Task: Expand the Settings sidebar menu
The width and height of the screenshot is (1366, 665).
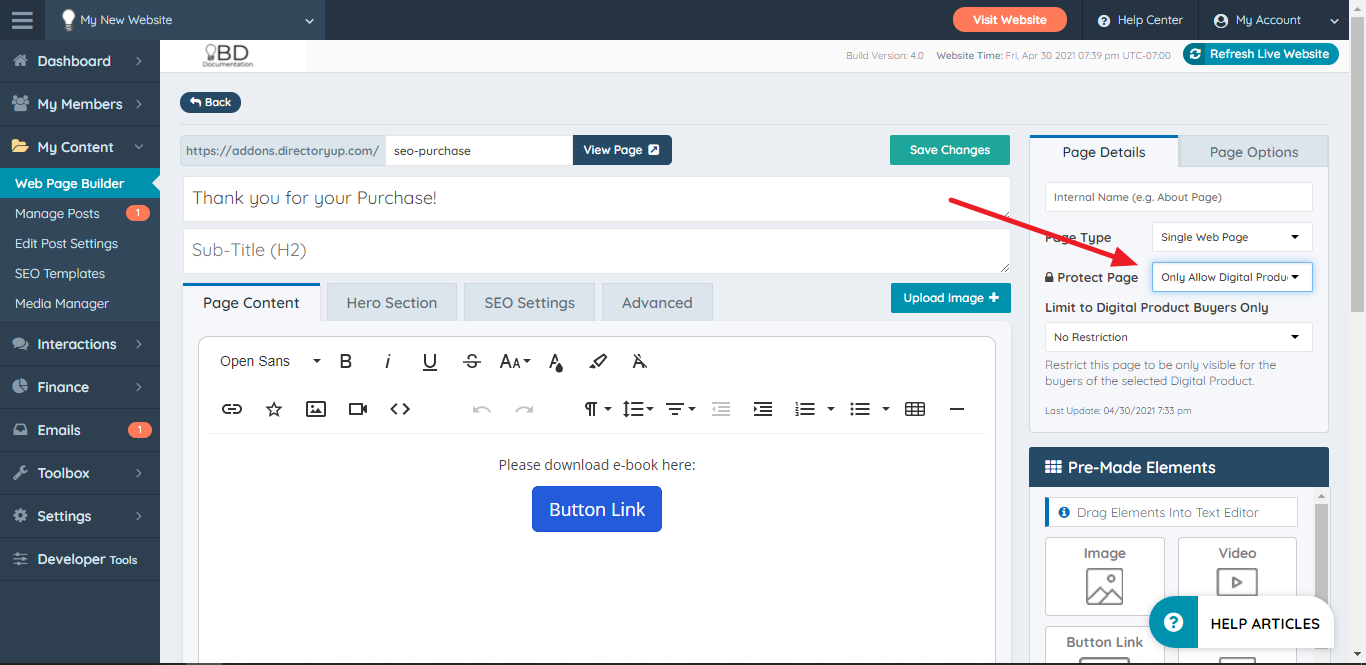Action: point(80,516)
